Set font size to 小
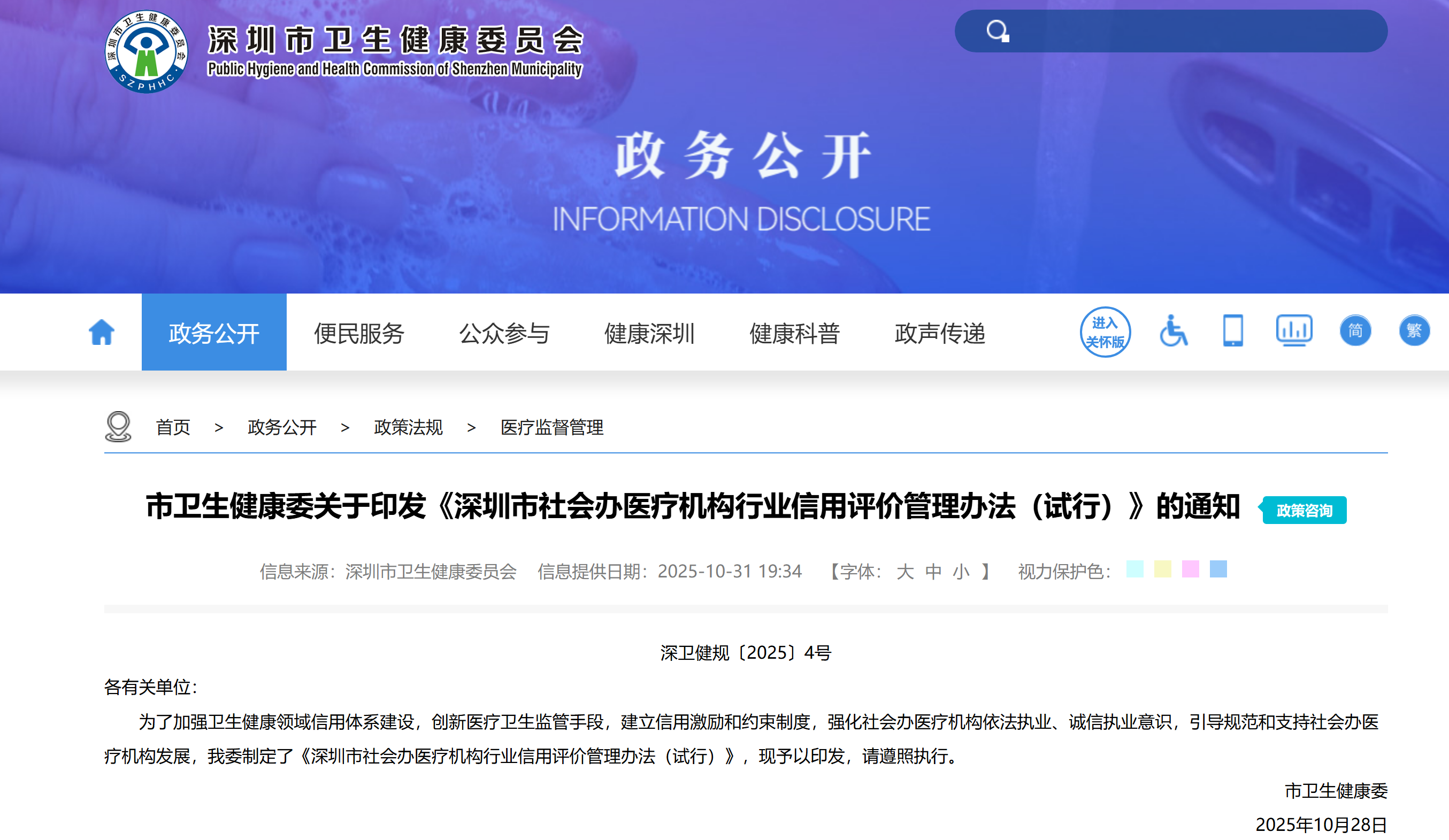The width and height of the screenshot is (1449, 840). [961, 572]
